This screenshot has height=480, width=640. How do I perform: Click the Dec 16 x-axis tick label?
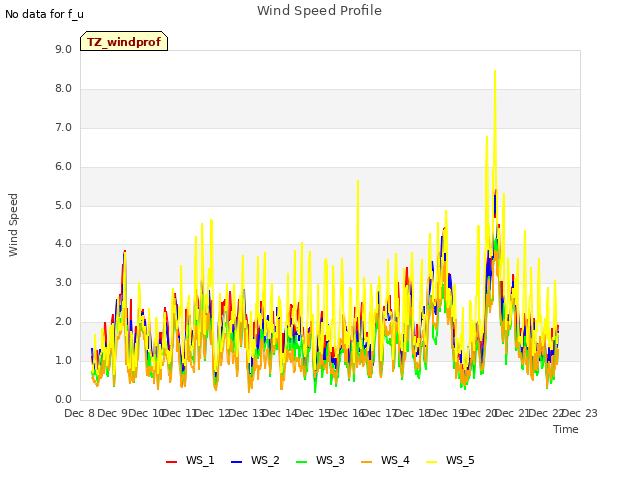347,413
